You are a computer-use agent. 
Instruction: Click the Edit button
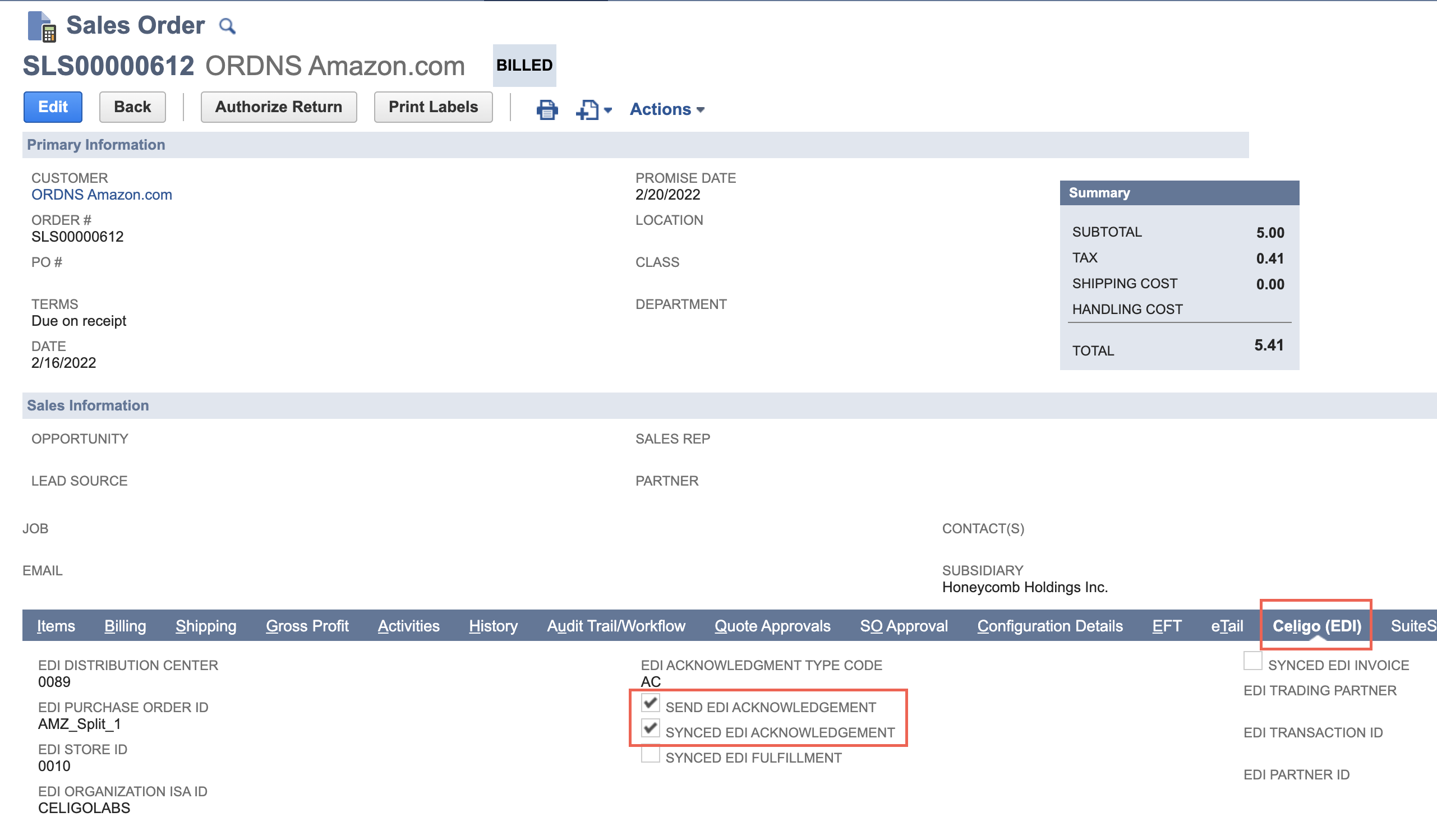pyautogui.click(x=53, y=107)
